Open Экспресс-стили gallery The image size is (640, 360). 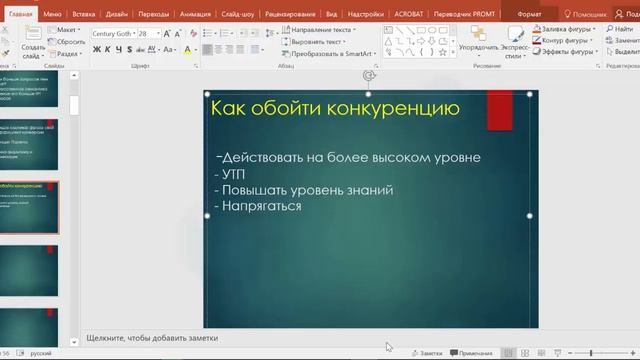click(x=514, y=42)
